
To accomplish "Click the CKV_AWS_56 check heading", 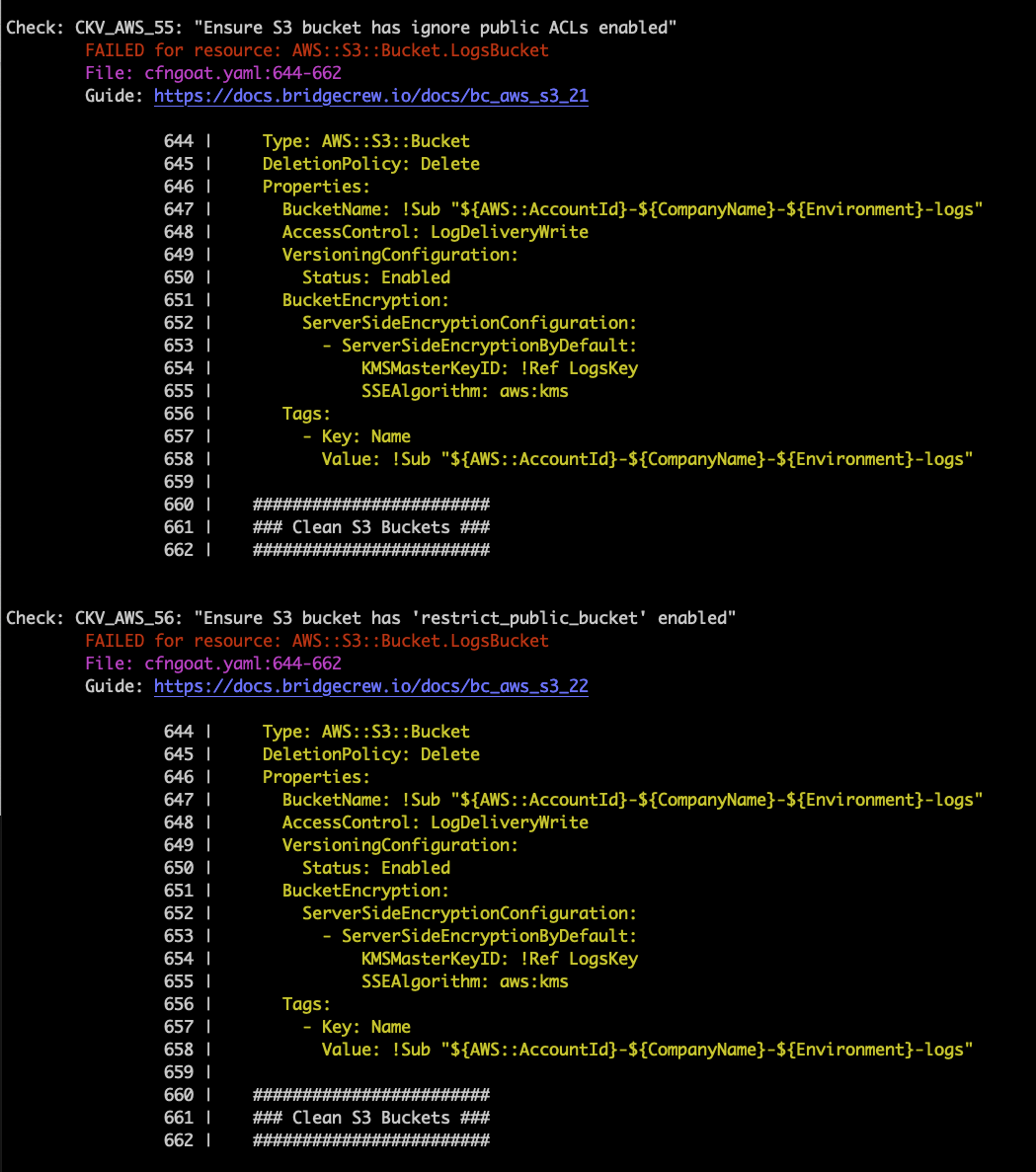I will 370,618.
